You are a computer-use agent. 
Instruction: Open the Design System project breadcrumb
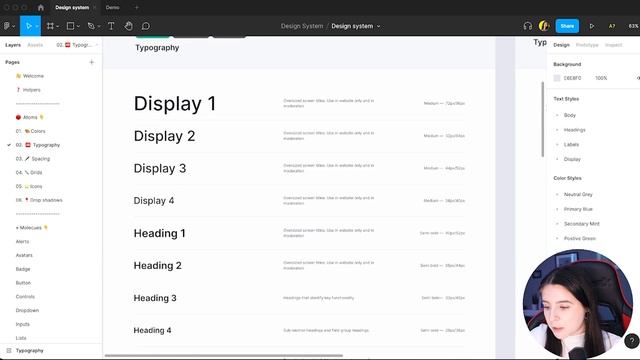(302, 26)
